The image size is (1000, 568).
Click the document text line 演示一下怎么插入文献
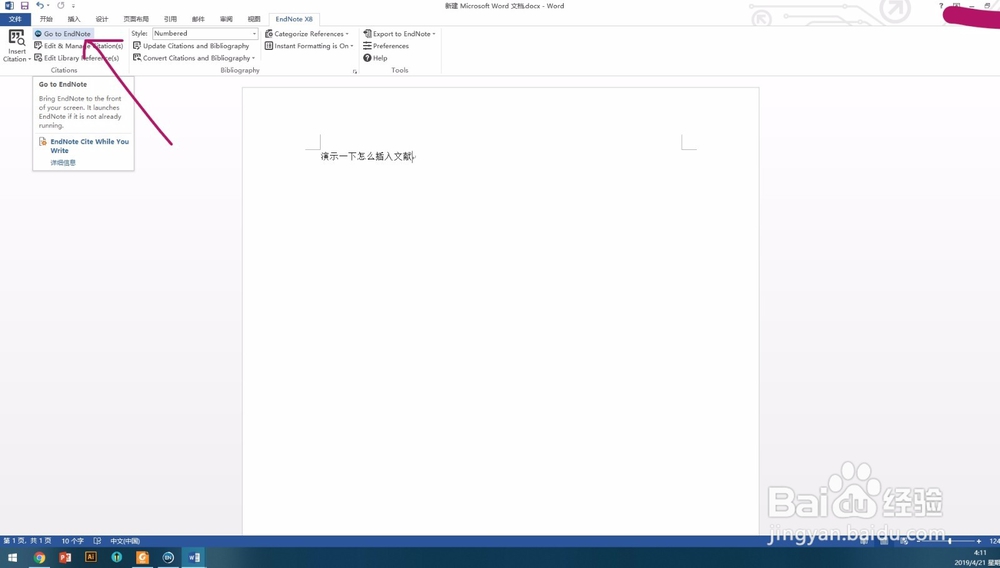(367, 156)
